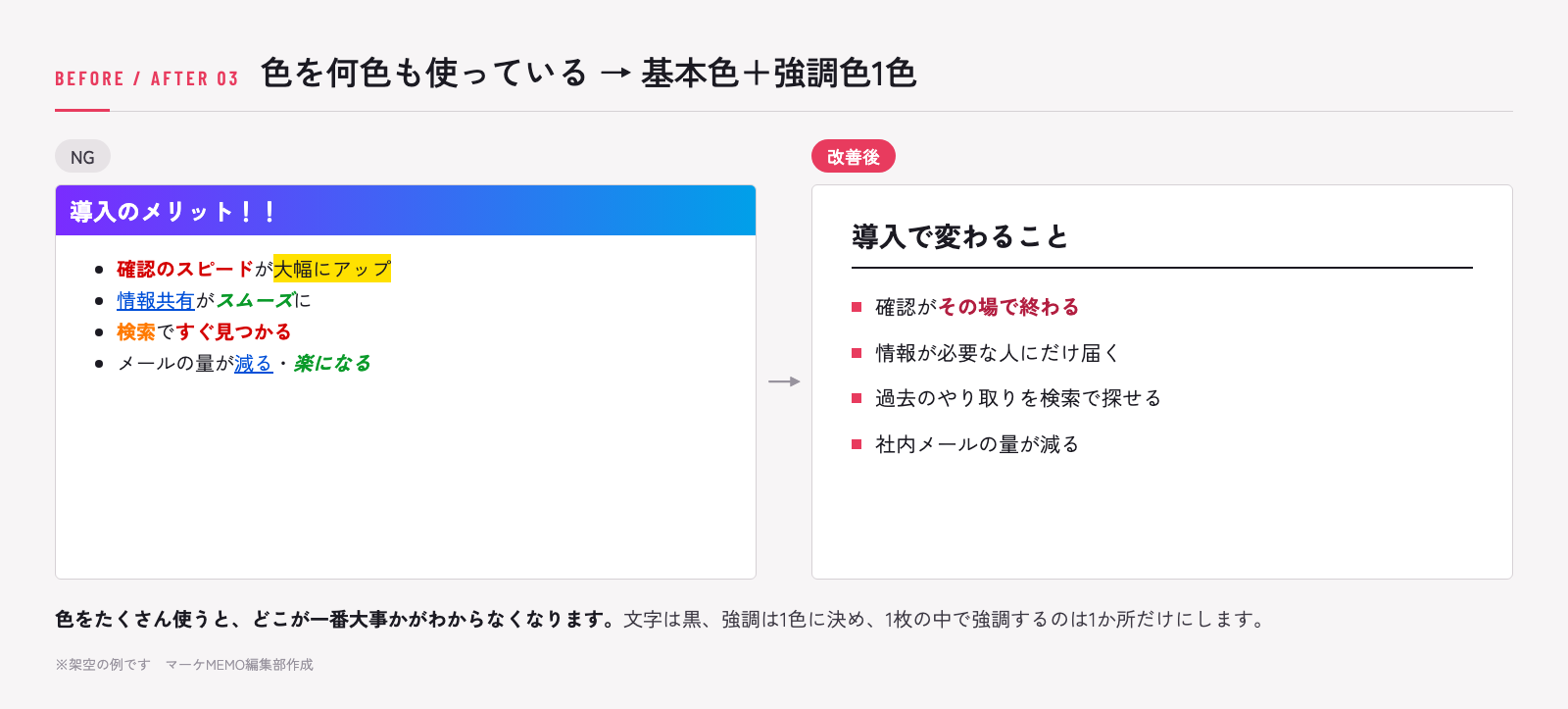Click the 'BEFORE / AFTER 03' label
This screenshot has height=709, width=1568.
coord(147,78)
